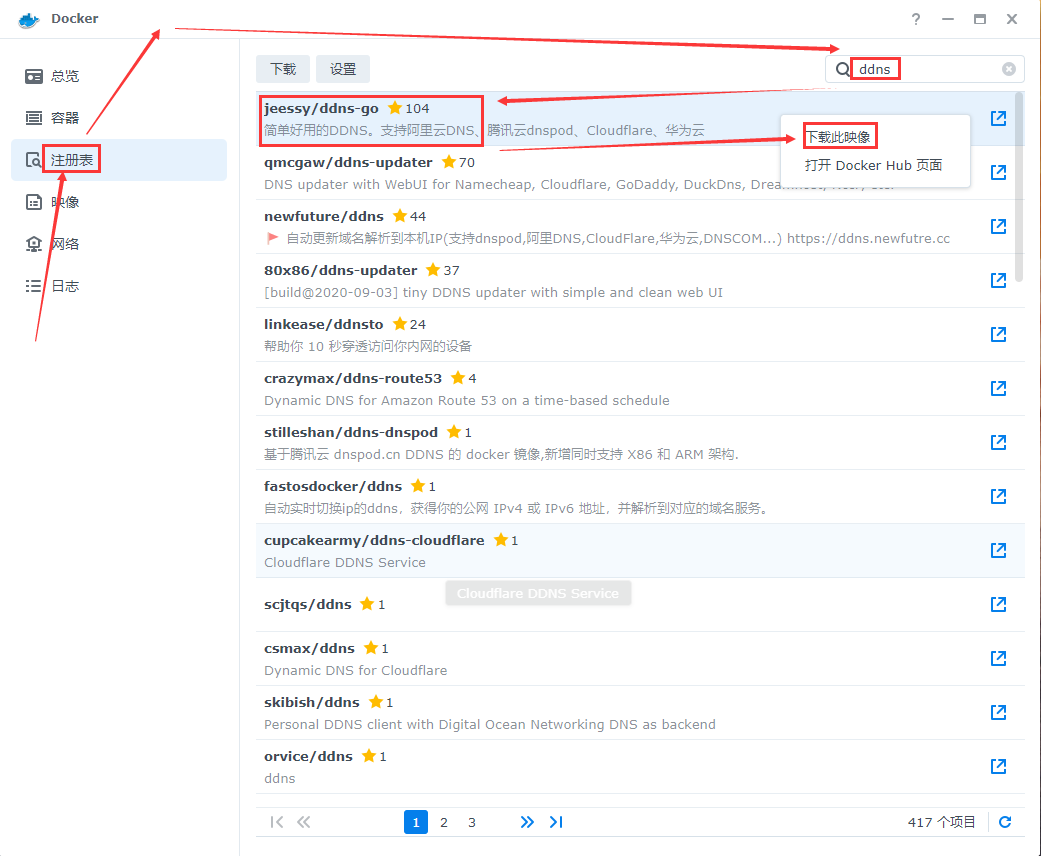The width and height of the screenshot is (1041, 856).
Task: Open Docker Hub link for jeessy/ddns-go
Action: click(998, 118)
